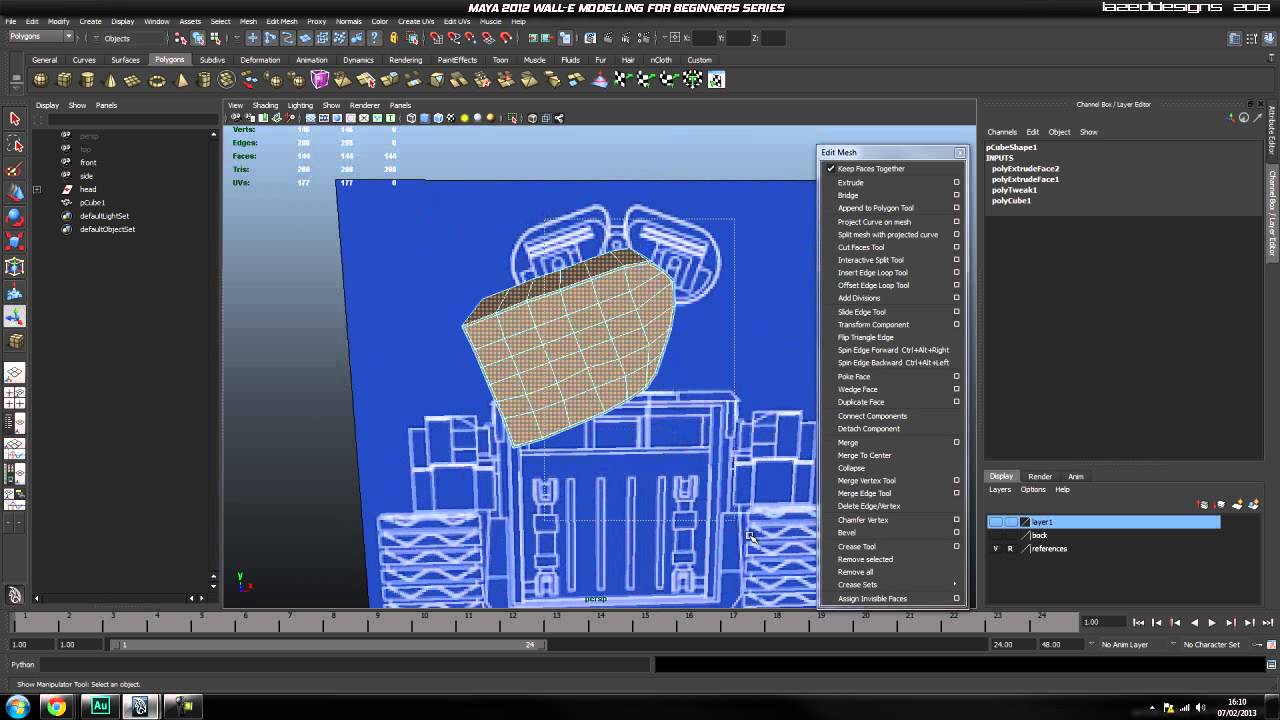
Task: Open the UV Texture Editor shelf icon
Action: click(716, 80)
